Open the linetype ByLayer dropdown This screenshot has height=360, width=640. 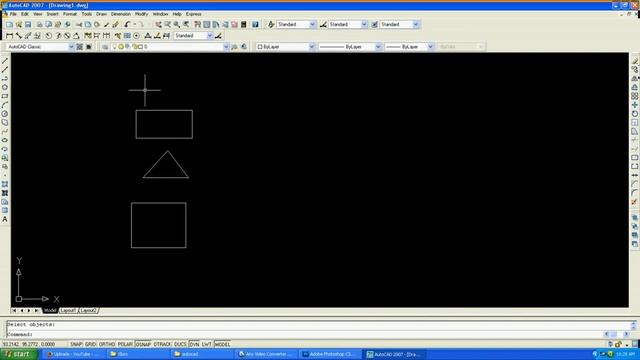click(x=378, y=47)
